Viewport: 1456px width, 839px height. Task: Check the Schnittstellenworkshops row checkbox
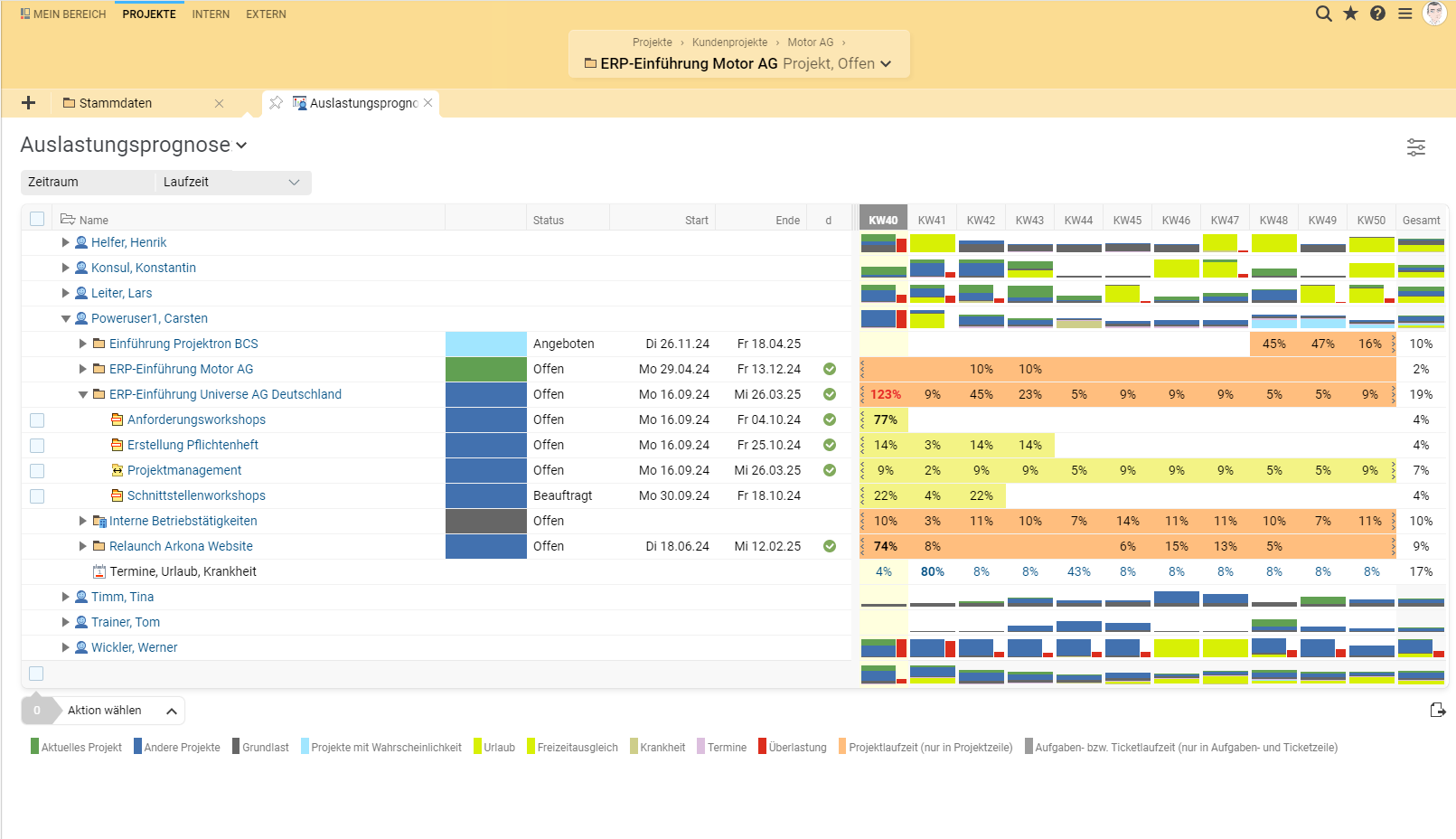coord(37,496)
